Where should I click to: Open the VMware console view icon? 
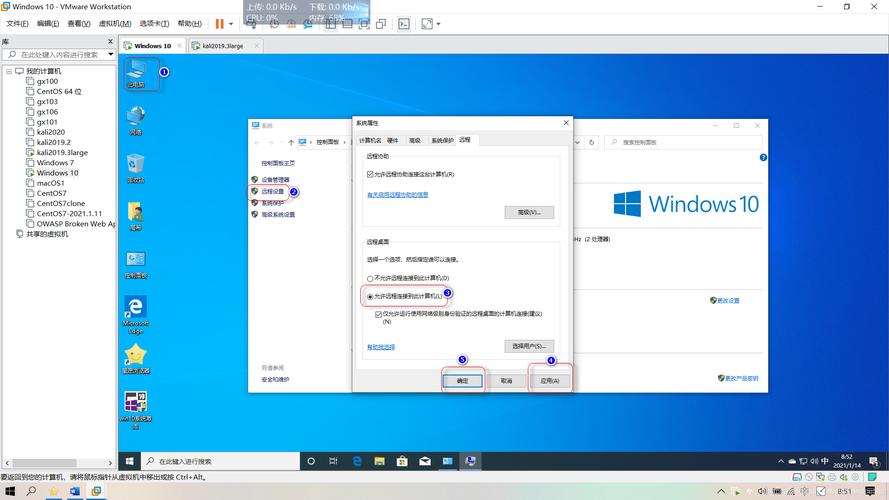pyautogui.click(x=404, y=24)
